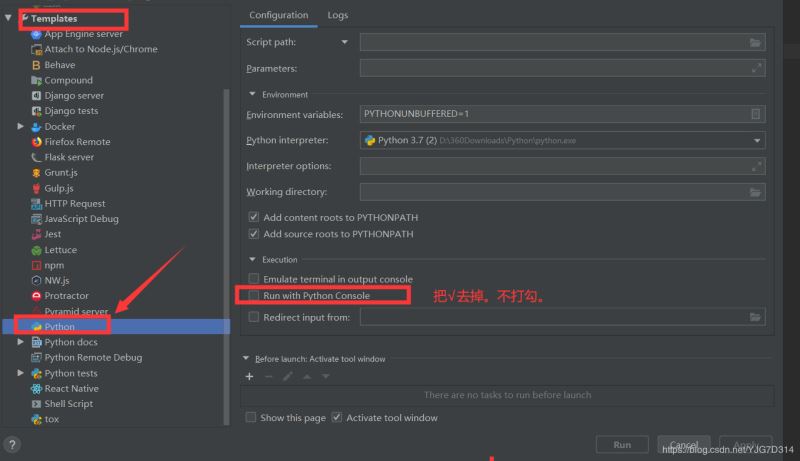Click the Python docs icon
800x461 pixels.
(x=36, y=343)
